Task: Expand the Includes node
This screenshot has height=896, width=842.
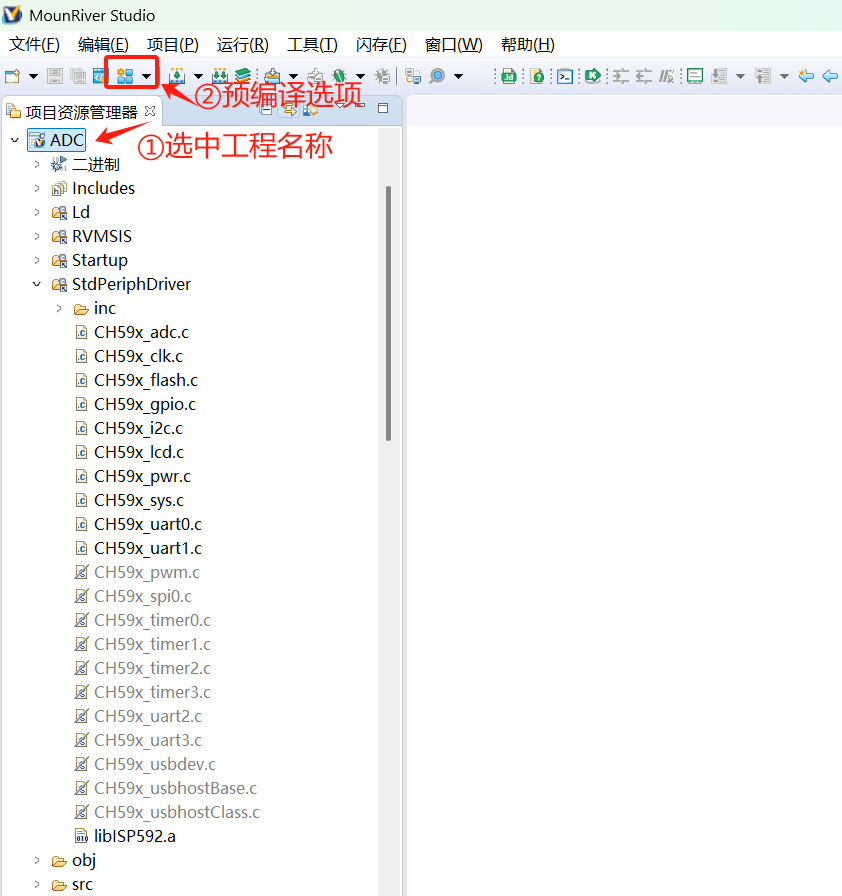Action: (x=37, y=188)
